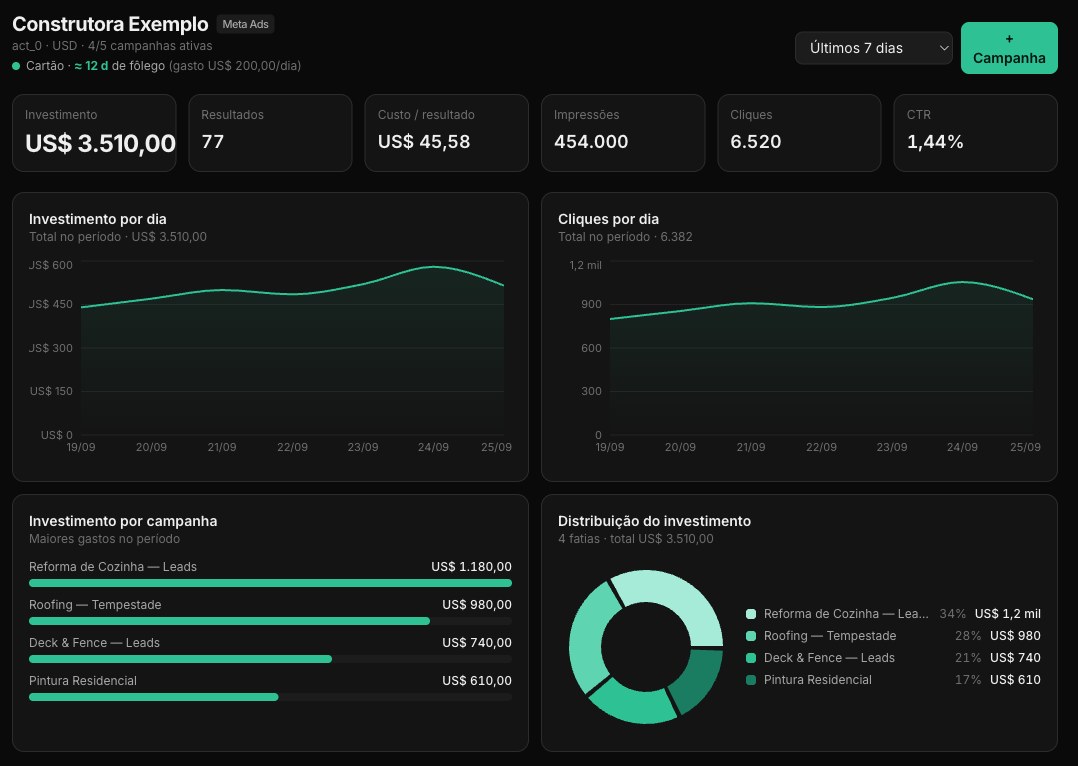Click the US$ 1,2 mil legend value
1078x766 pixels.
point(1007,614)
